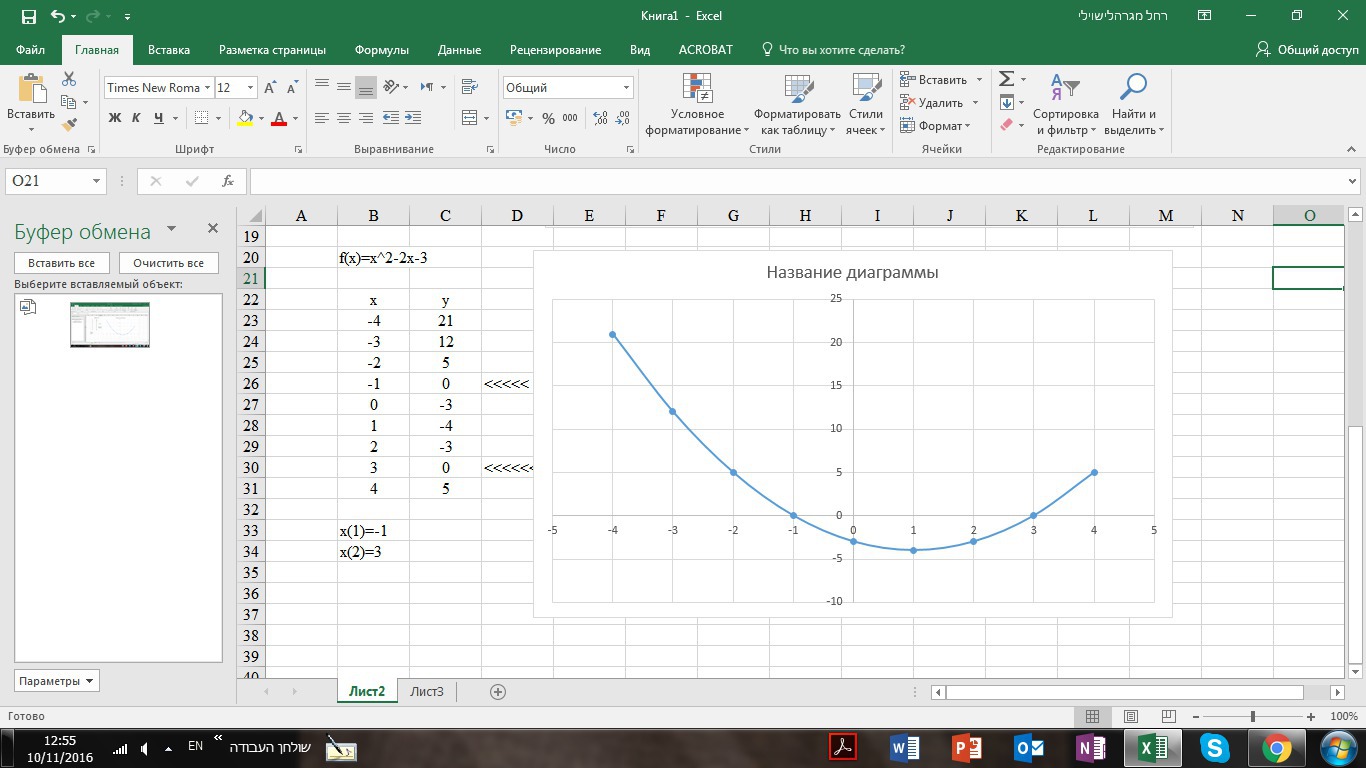Switch to Page Layout view in status bar

1130,717
